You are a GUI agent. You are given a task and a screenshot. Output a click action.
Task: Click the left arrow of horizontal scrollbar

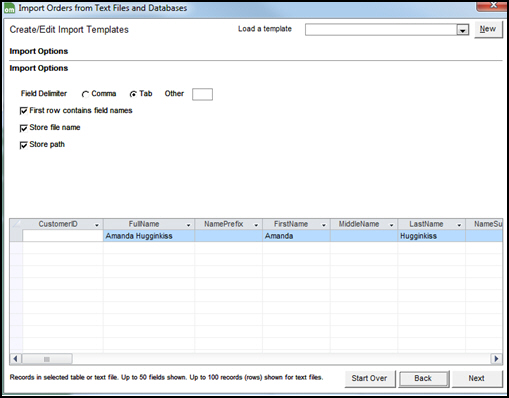click(15, 359)
